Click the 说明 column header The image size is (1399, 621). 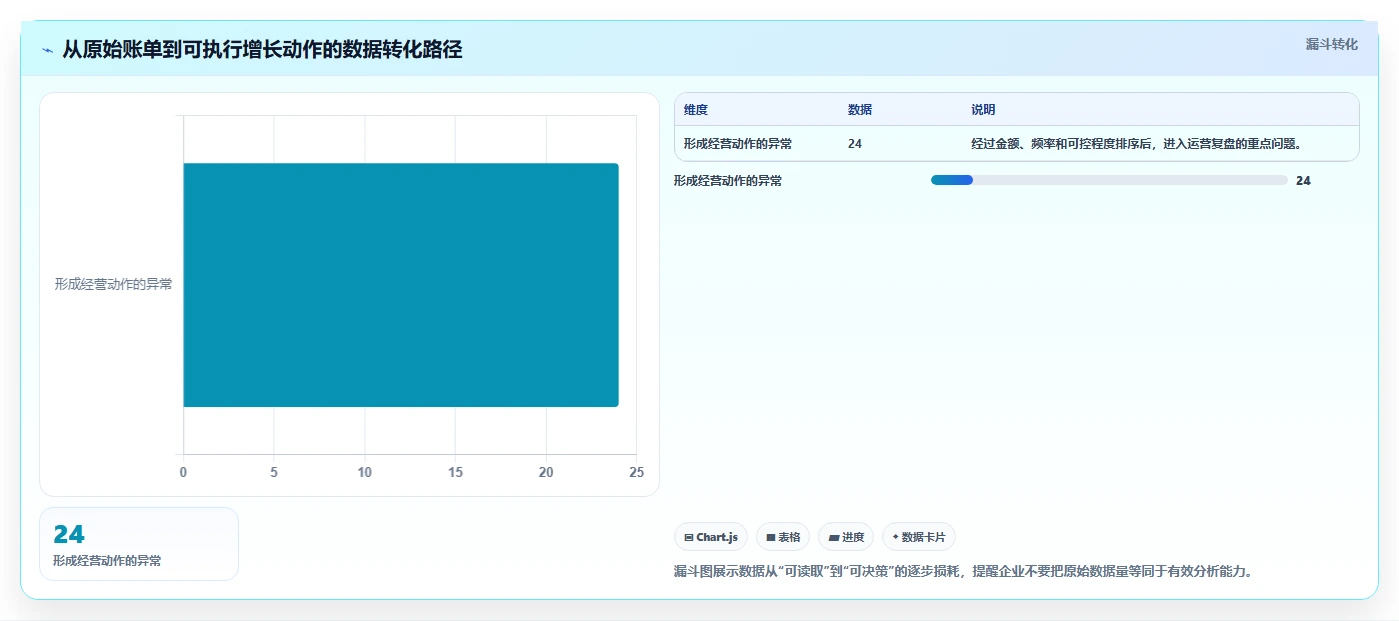pos(983,110)
